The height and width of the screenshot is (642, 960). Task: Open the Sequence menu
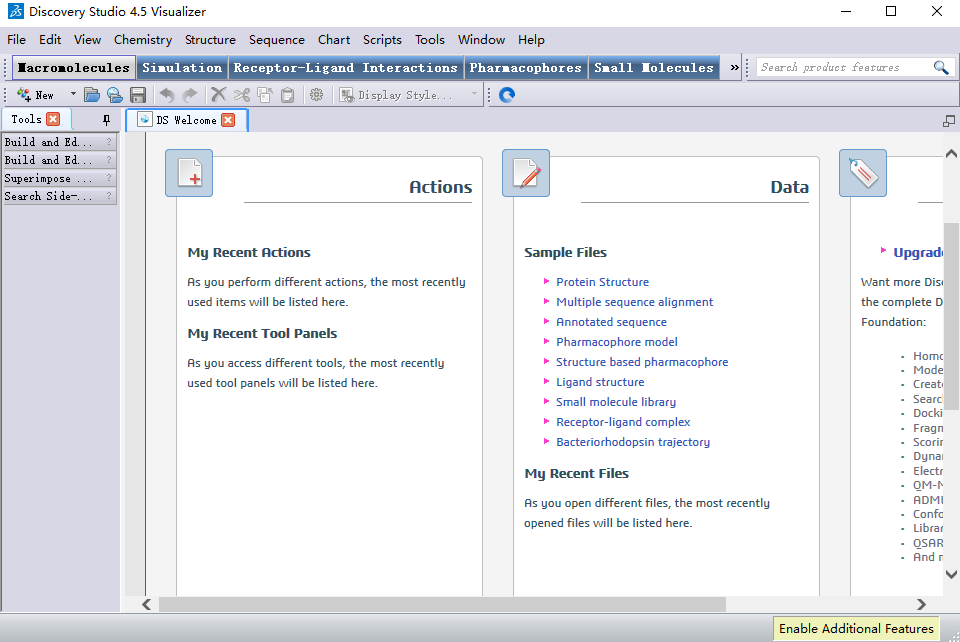pyautogui.click(x=277, y=40)
